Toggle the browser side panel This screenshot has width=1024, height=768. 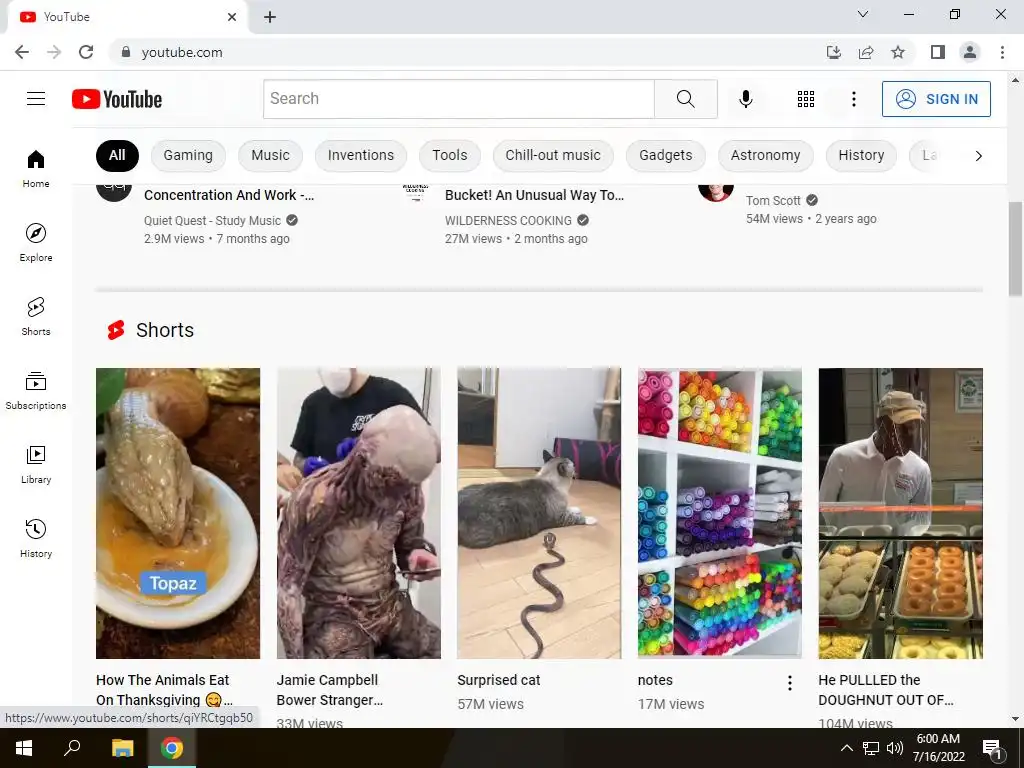[938, 52]
